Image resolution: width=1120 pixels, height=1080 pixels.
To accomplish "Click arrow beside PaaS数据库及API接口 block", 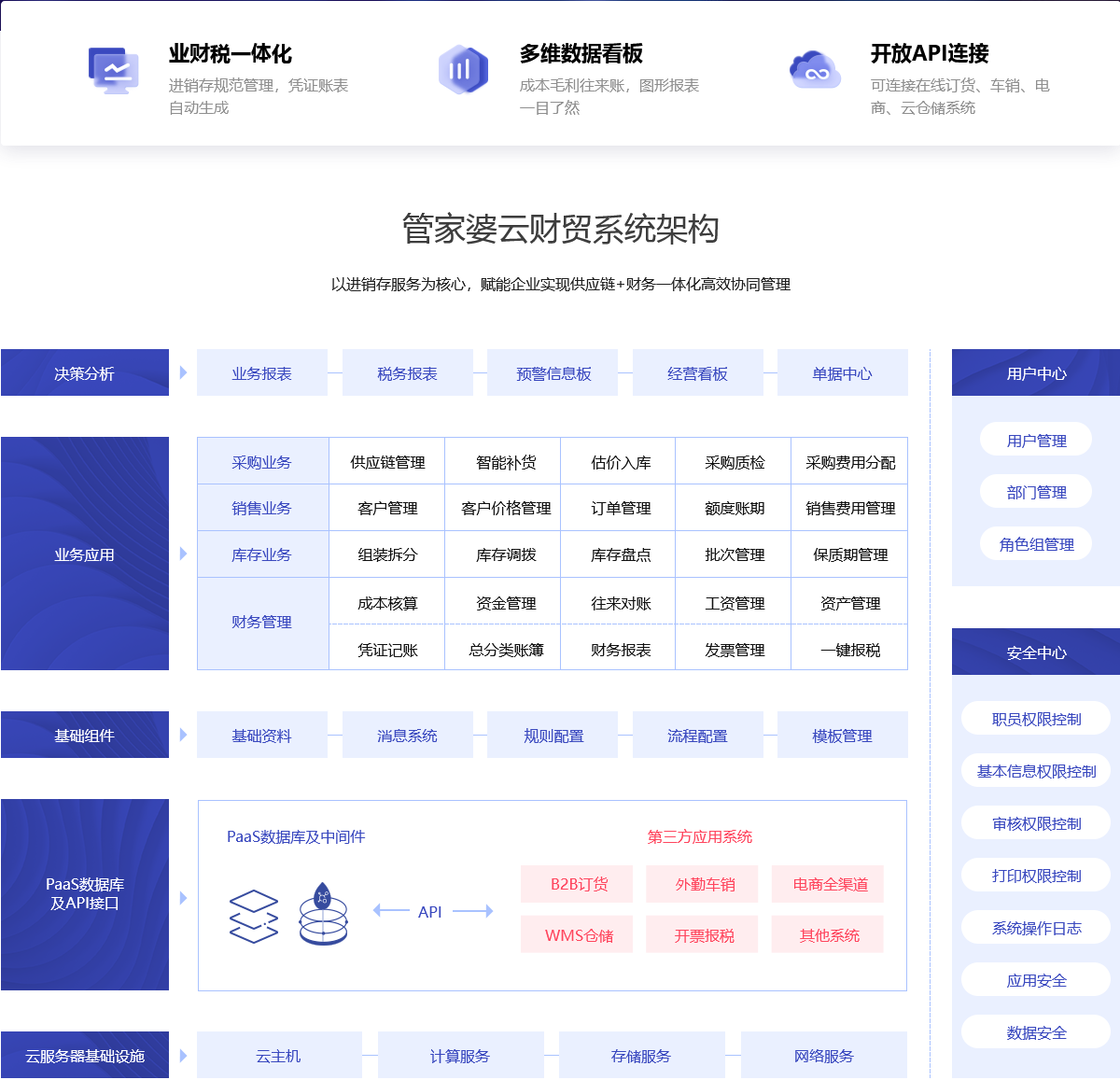I will (x=183, y=898).
